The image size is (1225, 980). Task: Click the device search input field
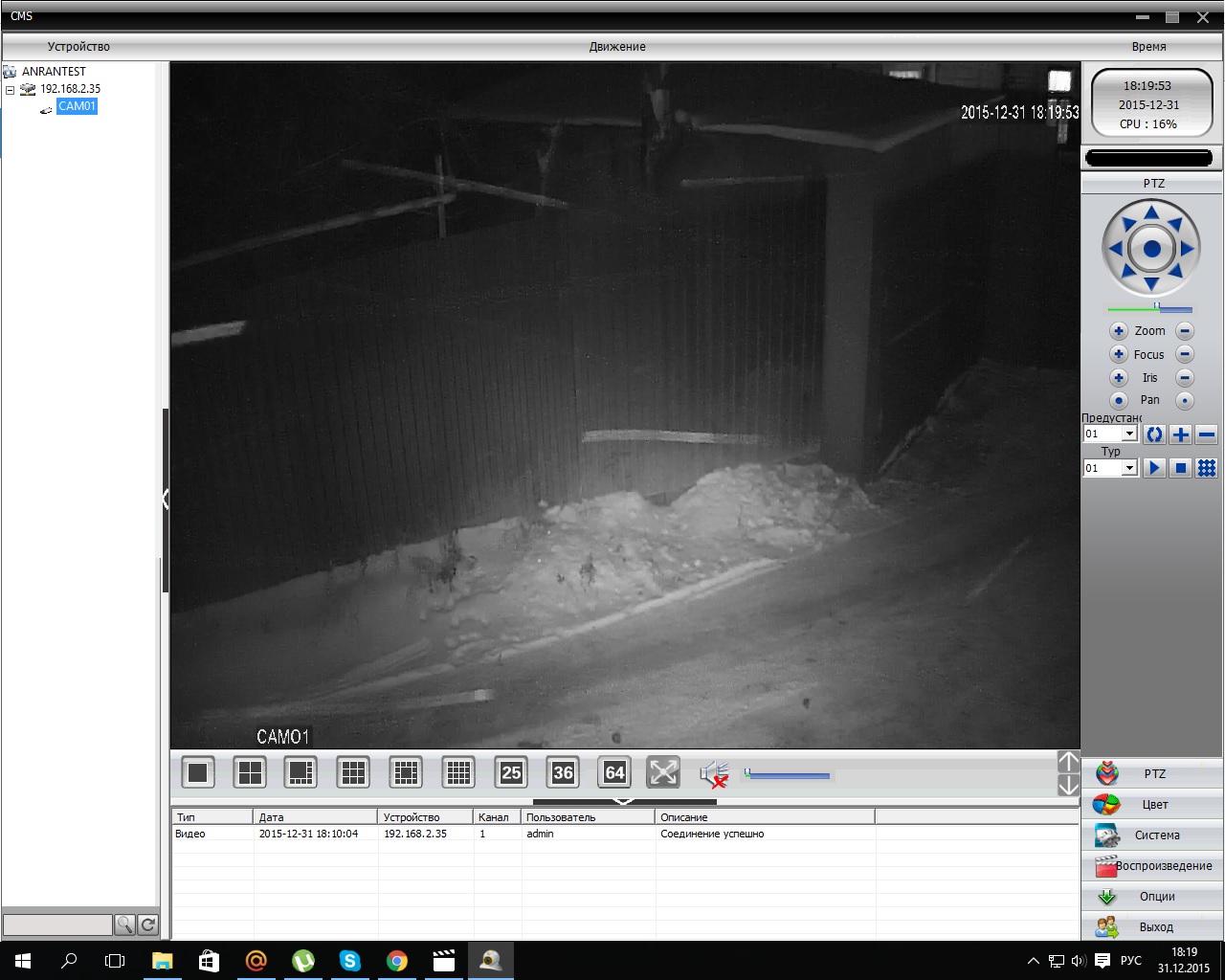57,924
